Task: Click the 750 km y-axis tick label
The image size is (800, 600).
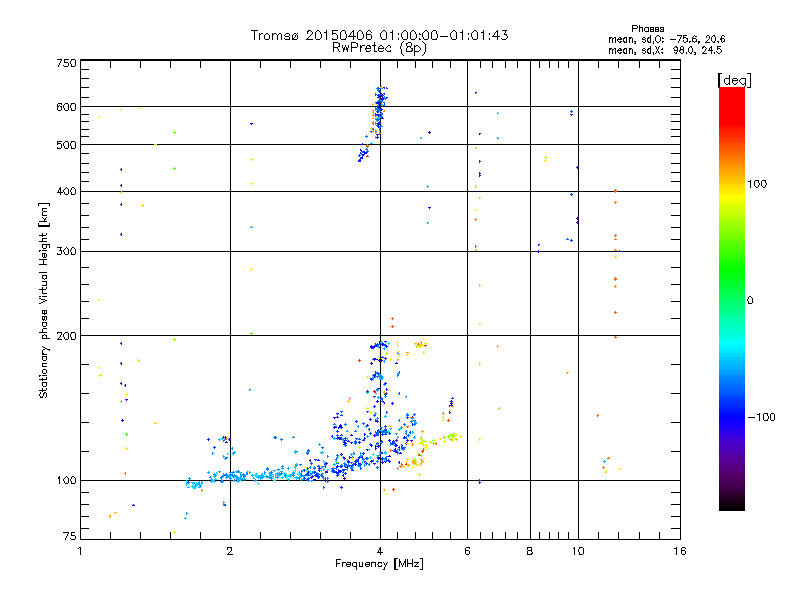Action: point(65,63)
